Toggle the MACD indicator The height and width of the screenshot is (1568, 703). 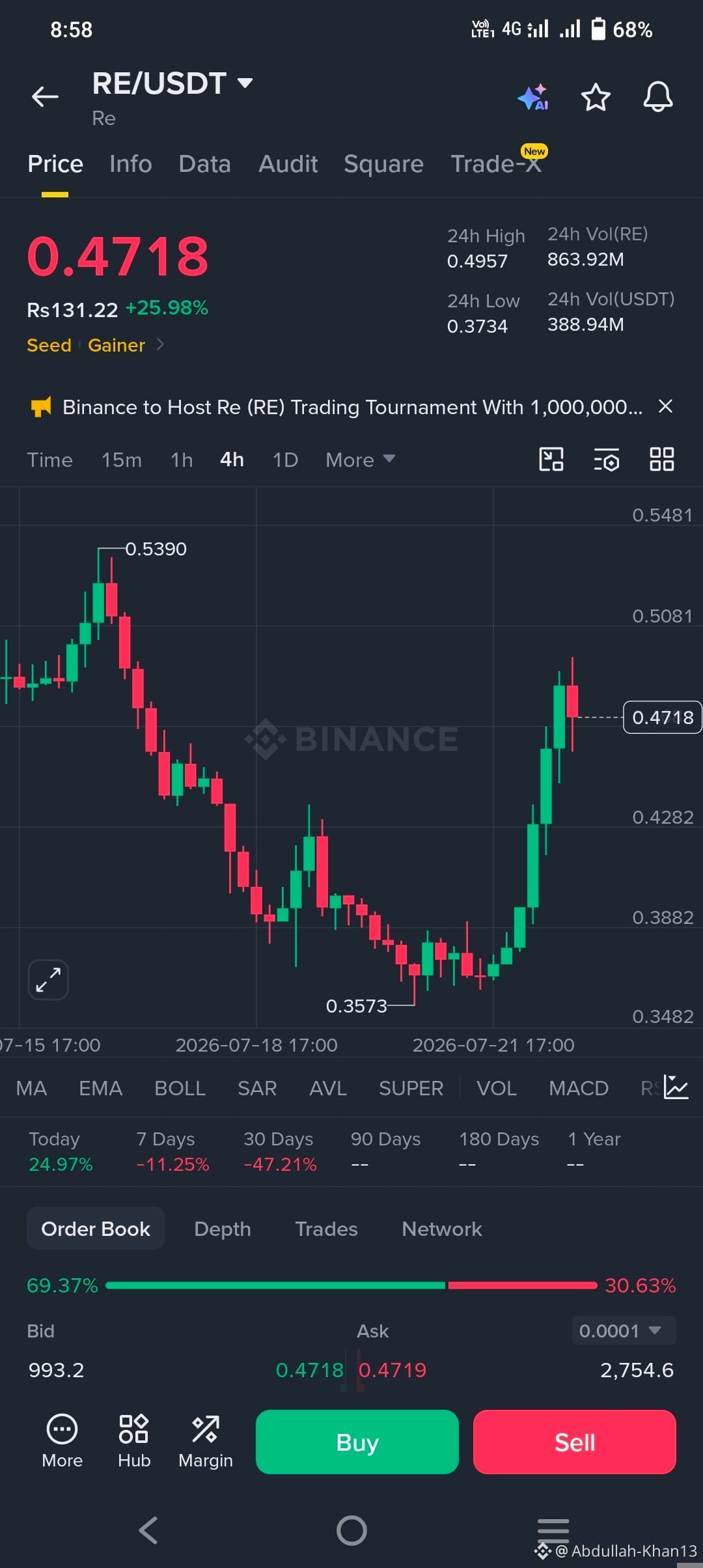tap(578, 1087)
